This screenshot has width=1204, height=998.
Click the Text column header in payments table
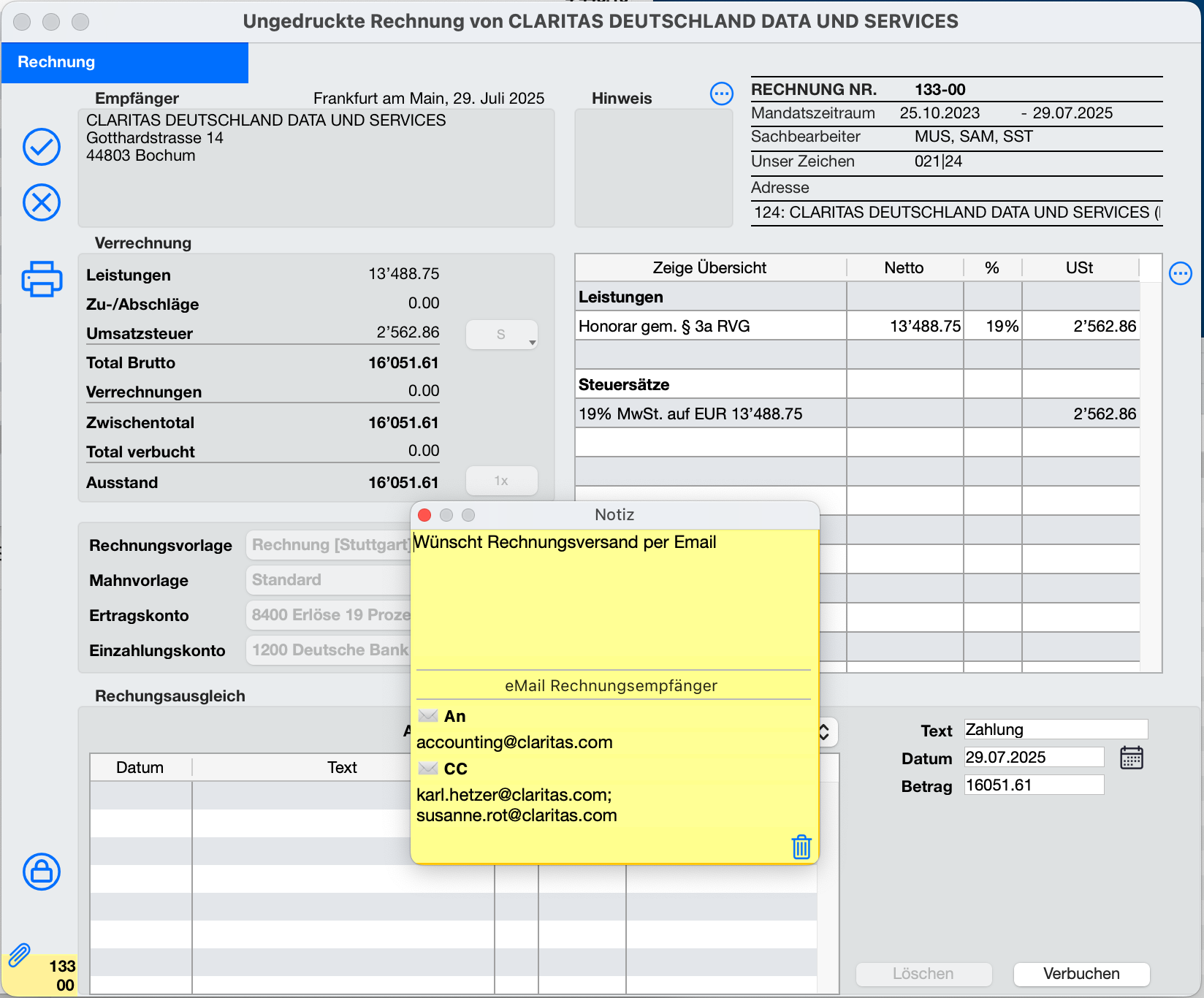coord(342,767)
